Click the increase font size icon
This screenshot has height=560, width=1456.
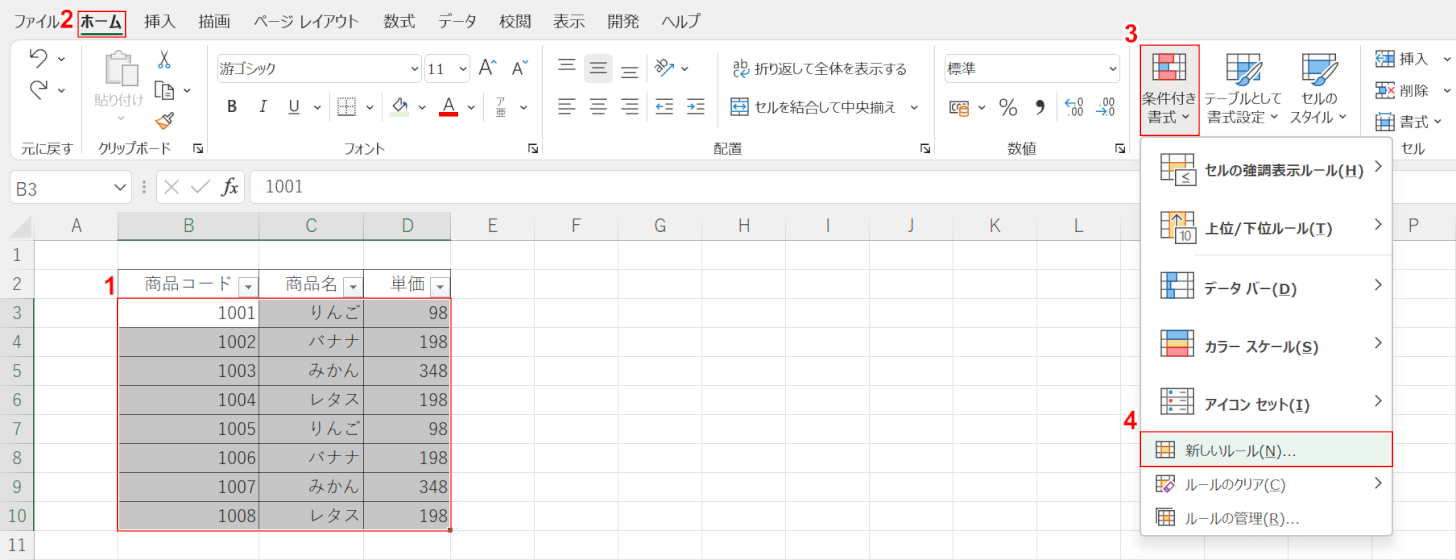488,68
